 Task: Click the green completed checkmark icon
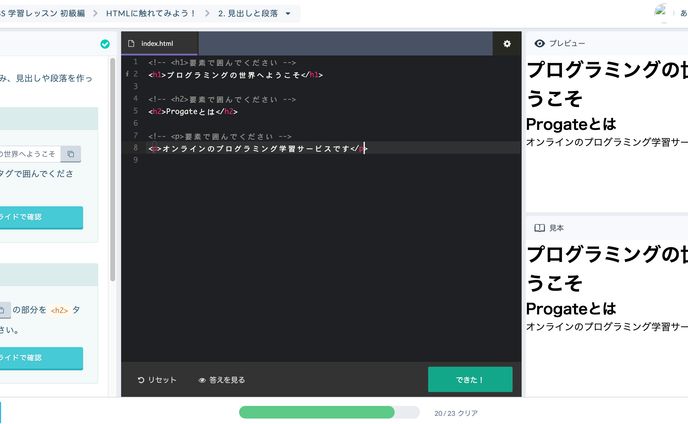tap(105, 44)
